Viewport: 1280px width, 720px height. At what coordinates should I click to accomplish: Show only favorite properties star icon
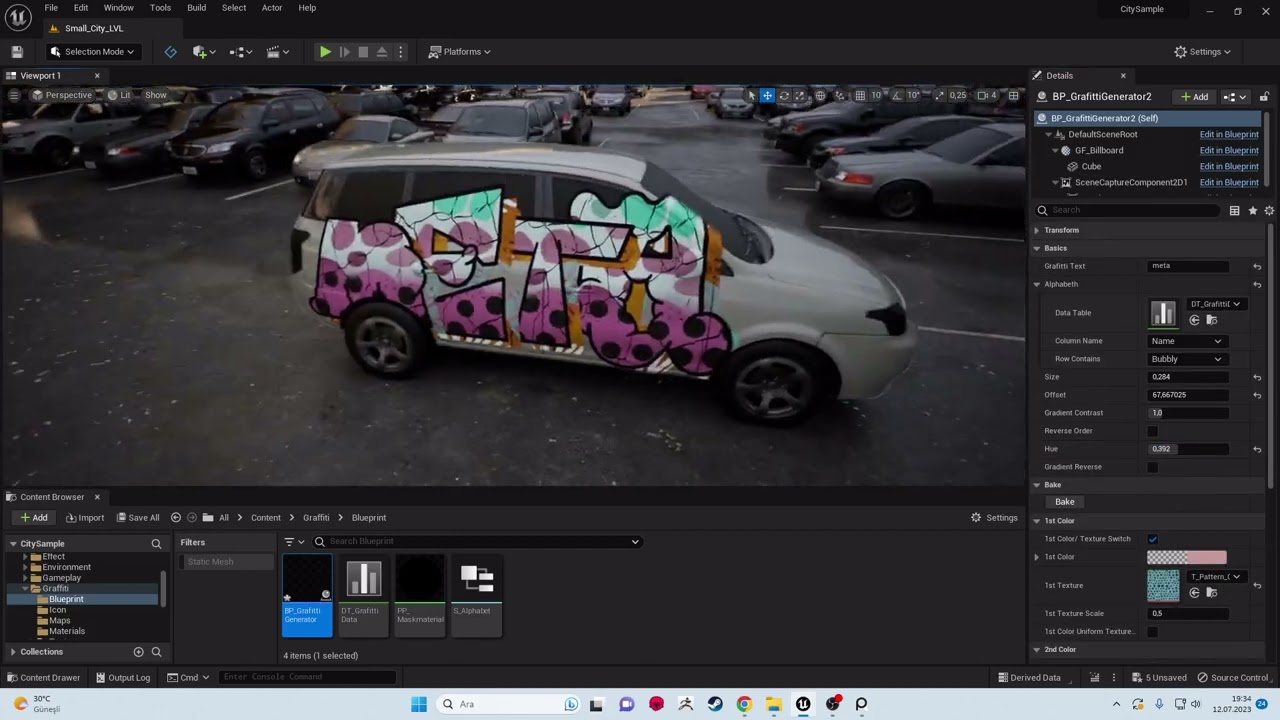pos(1252,210)
